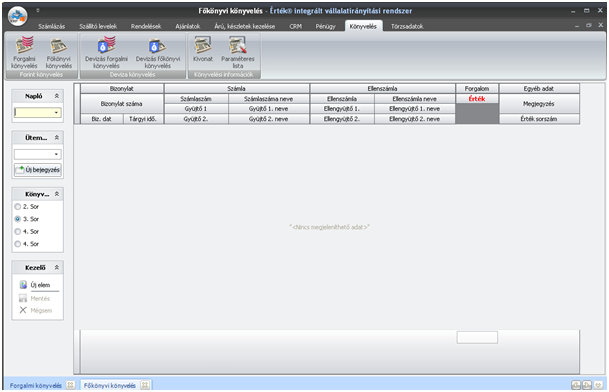Click the Gyűjtő 2. neve header
This screenshot has width=609, height=392.
click(268, 119)
